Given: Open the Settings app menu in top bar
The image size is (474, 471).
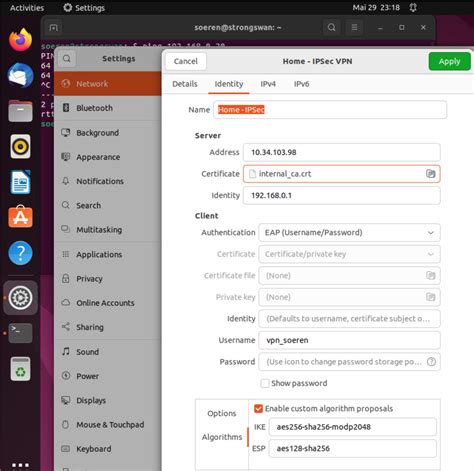Looking at the screenshot, I should [x=84, y=8].
